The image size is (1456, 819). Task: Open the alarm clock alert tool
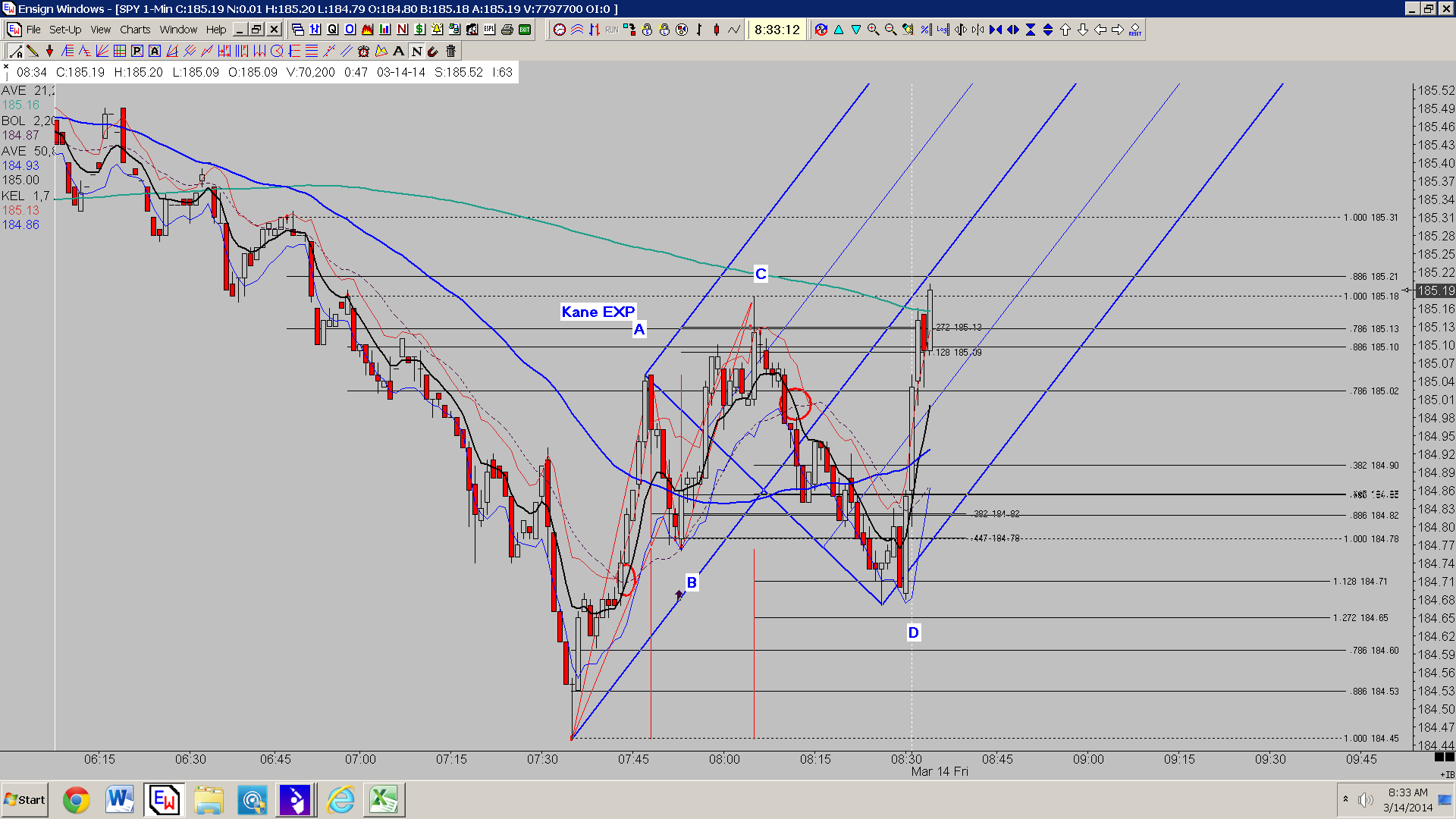[x=363, y=51]
